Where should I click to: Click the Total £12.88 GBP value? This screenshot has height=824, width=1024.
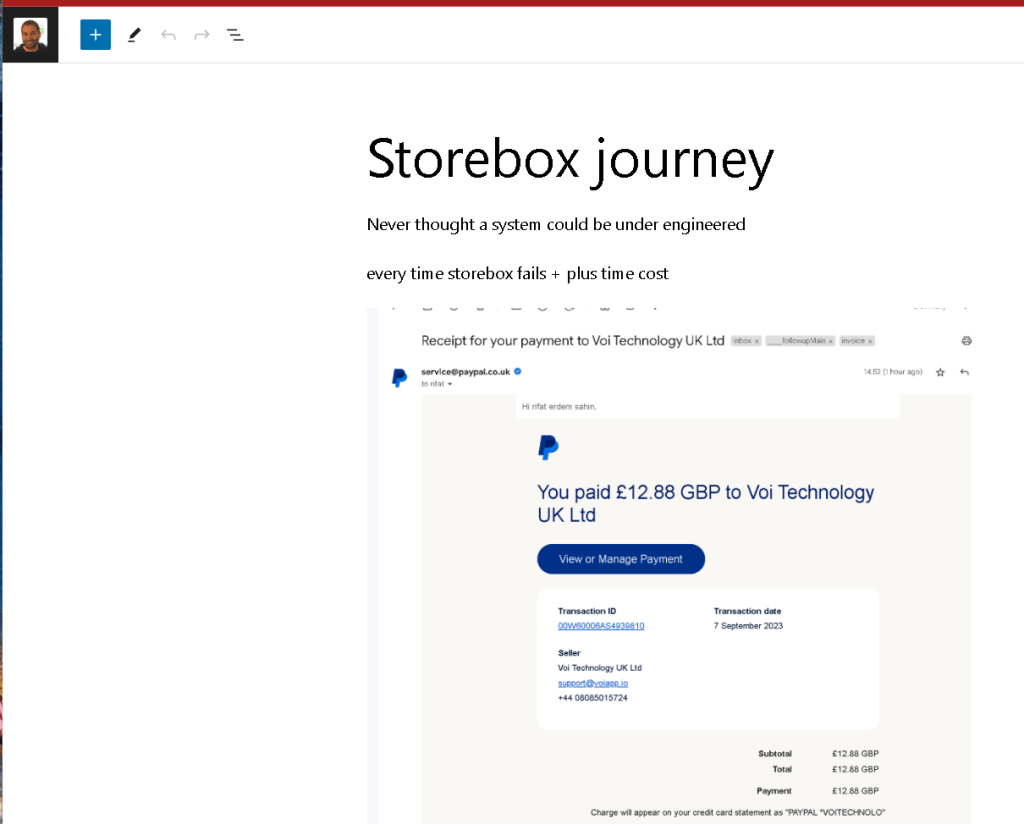point(855,769)
